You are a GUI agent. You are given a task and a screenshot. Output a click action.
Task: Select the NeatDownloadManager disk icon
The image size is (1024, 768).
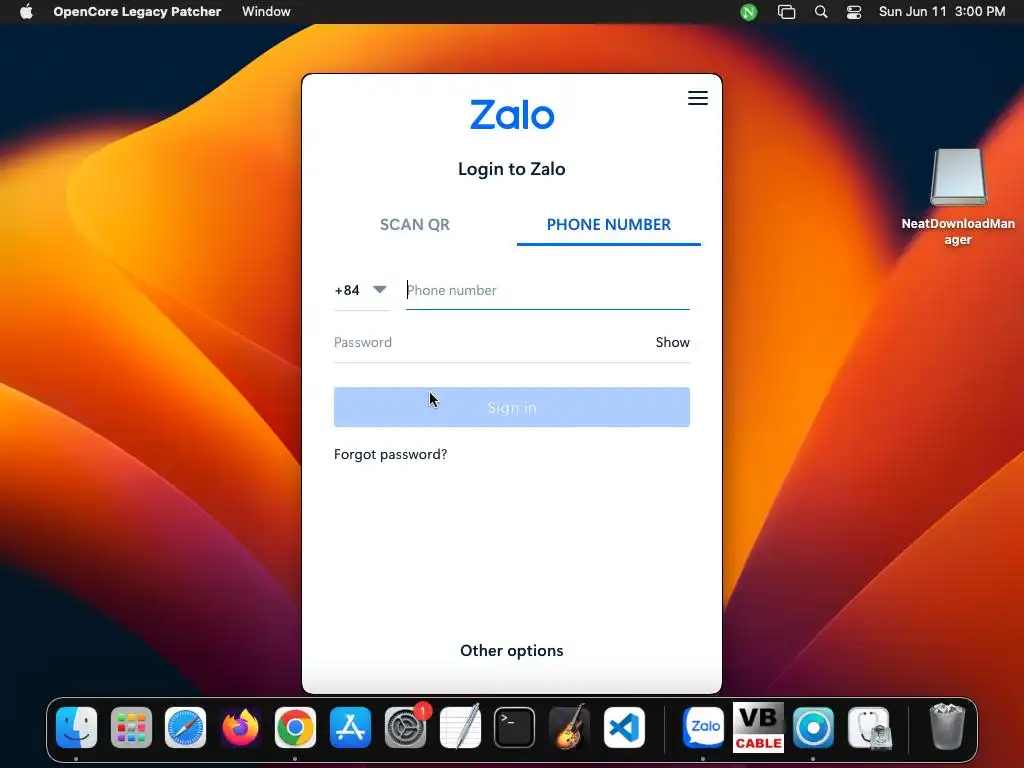pyautogui.click(x=958, y=178)
